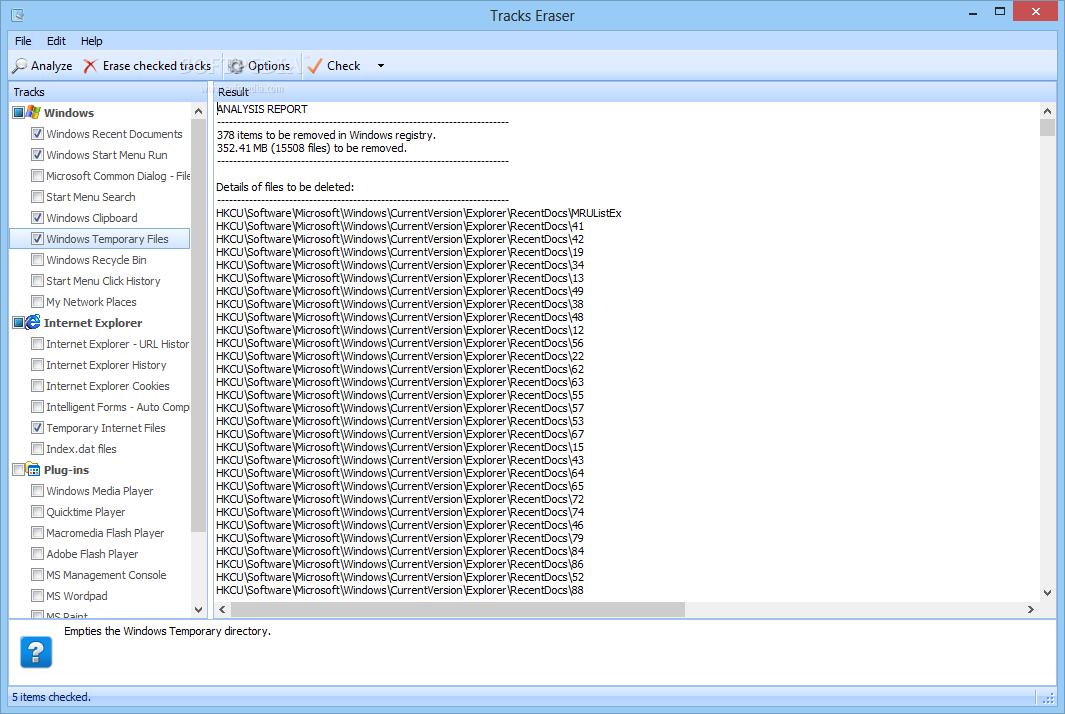The image size is (1065, 714).
Task: Check Macromedia Flash Player box
Action: pos(37,533)
